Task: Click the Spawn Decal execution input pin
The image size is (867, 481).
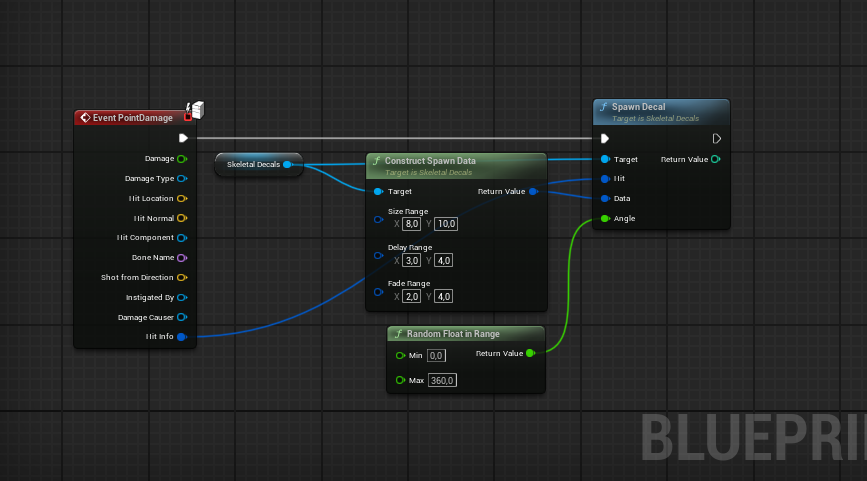Action: tap(604, 139)
